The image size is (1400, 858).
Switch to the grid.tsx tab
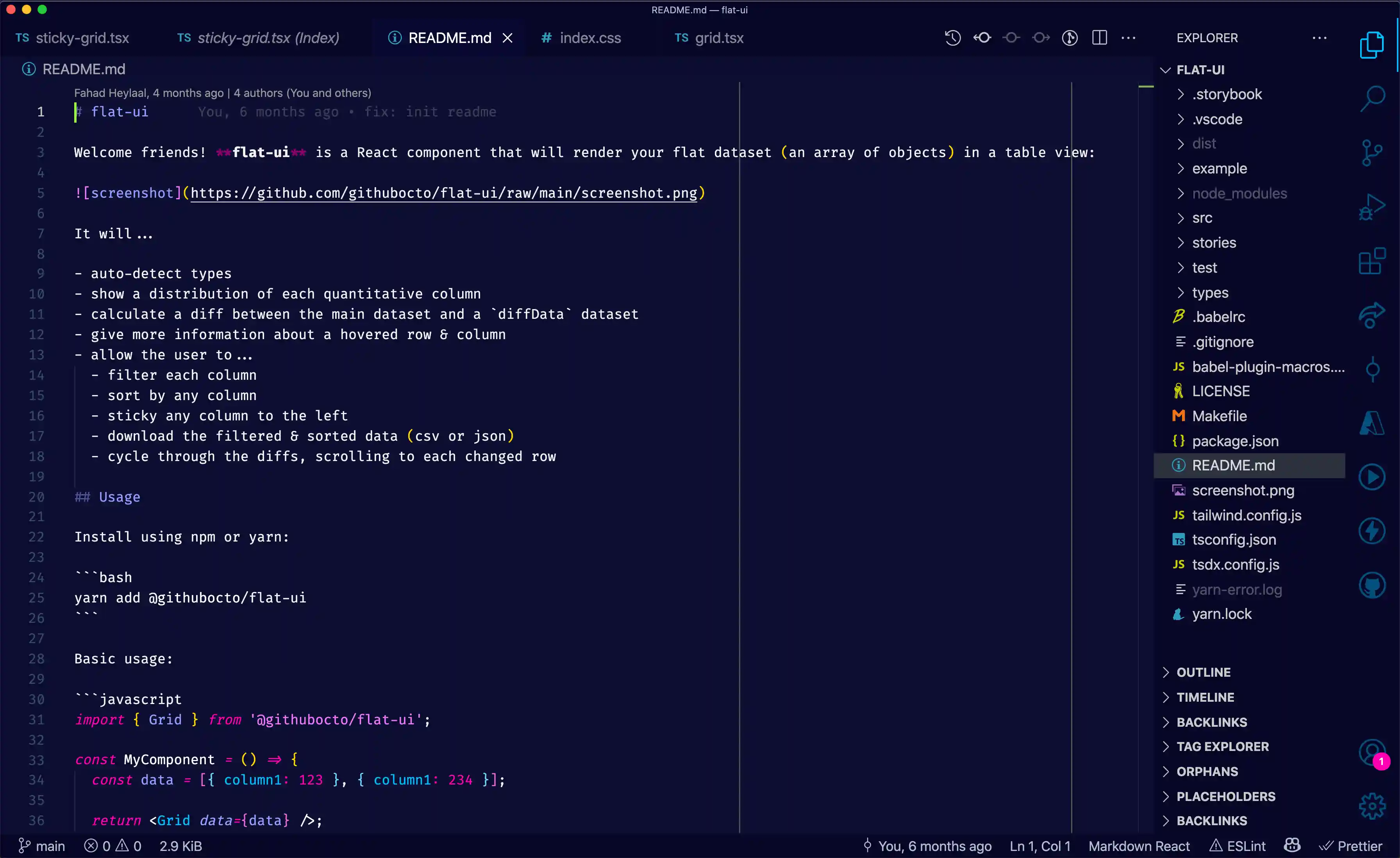pyautogui.click(x=719, y=38)
